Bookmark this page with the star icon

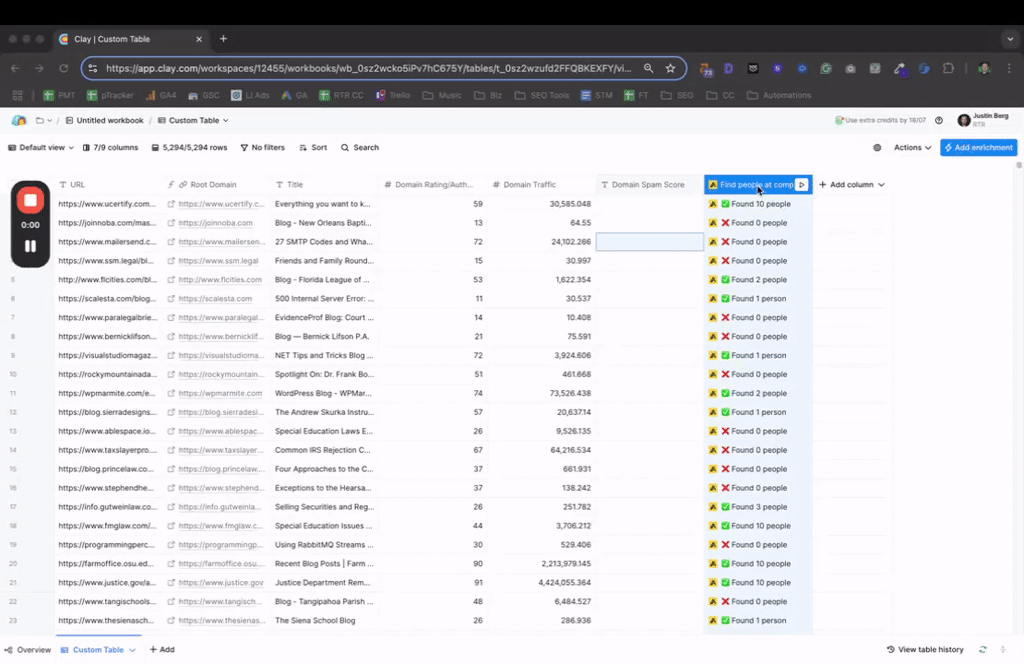pyautogui.click(x=670, y=68)
